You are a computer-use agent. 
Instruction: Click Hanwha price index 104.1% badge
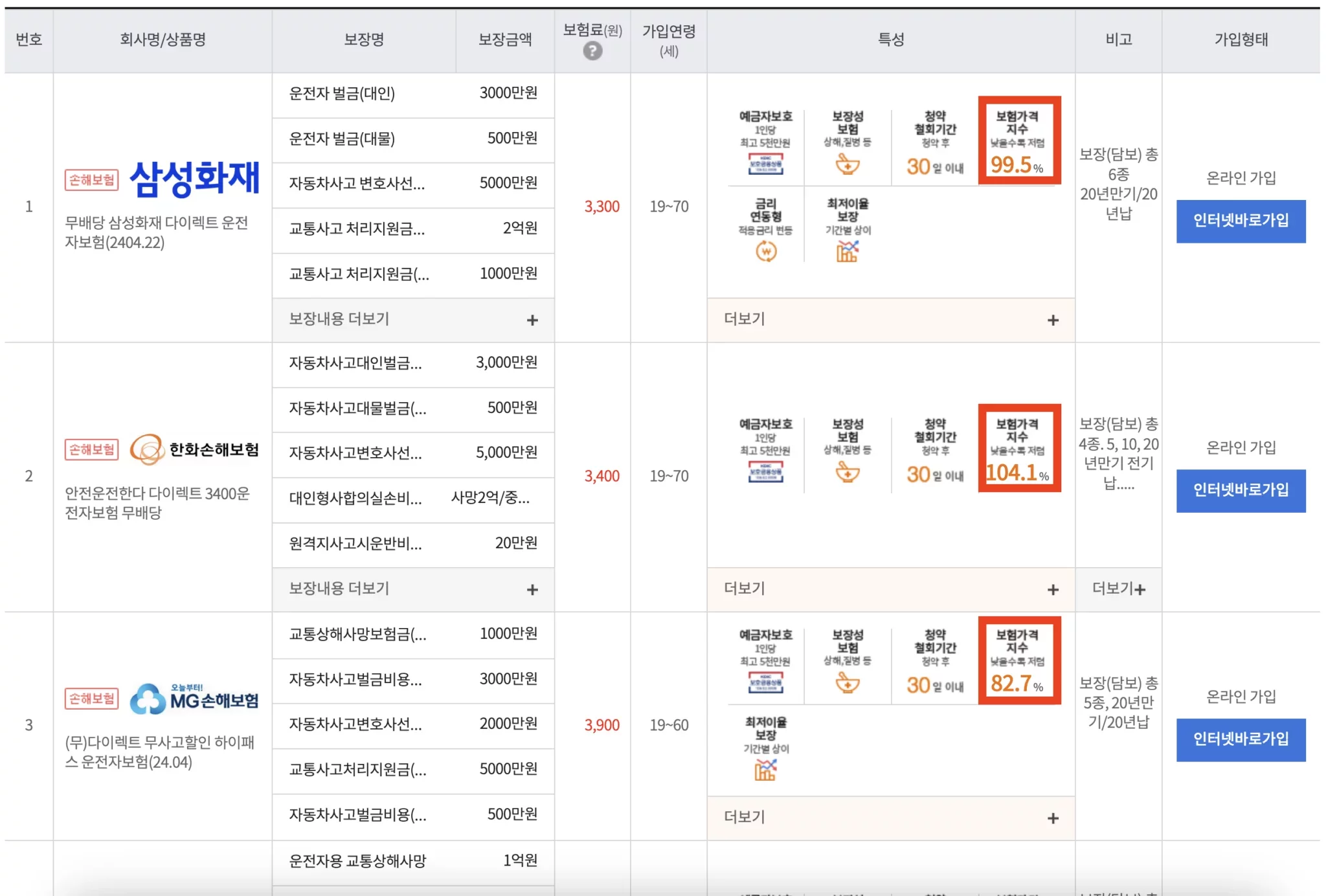tap(1019, 448)
